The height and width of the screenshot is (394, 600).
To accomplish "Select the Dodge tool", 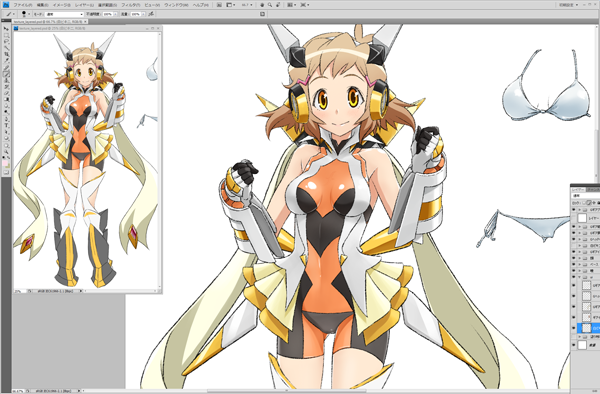I will tap(7, 112).
